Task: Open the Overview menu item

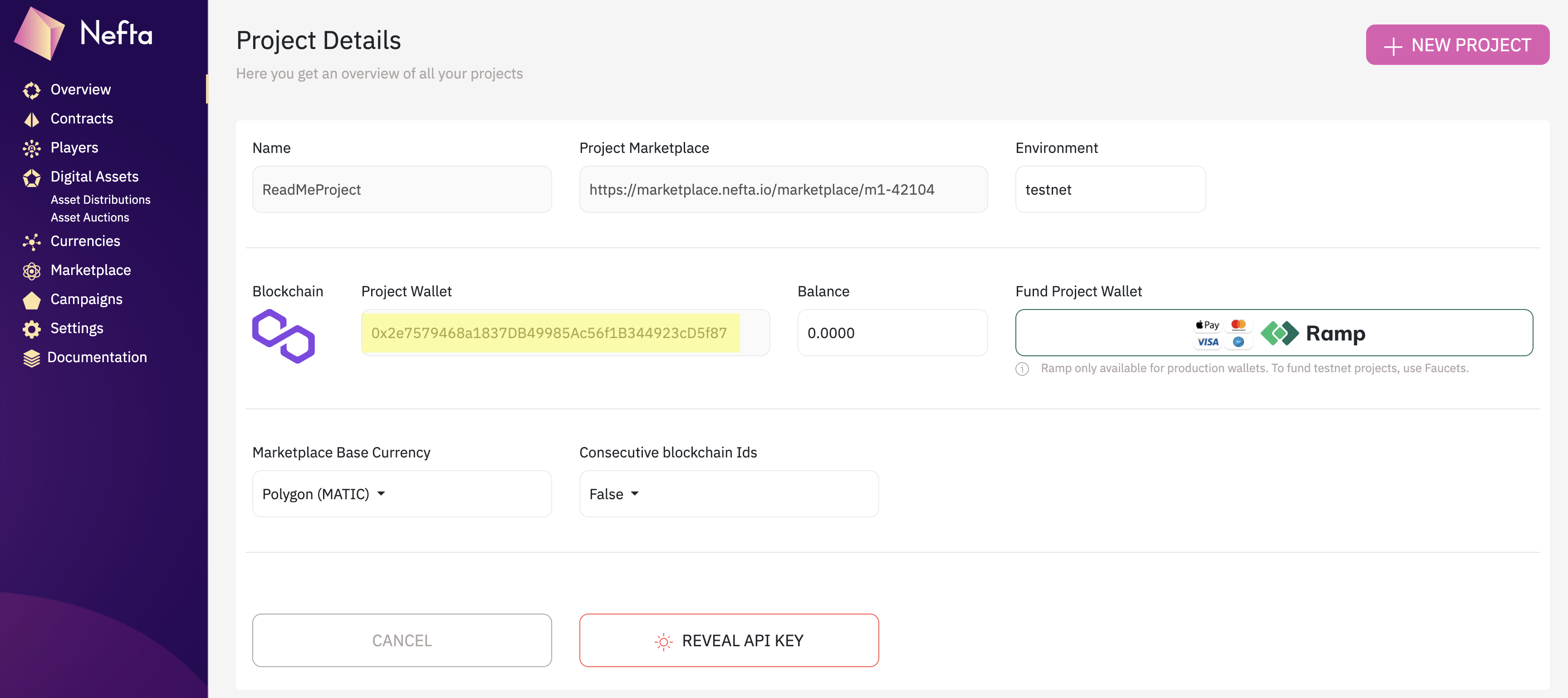Action: pyautogui.click(x=80, y=89)
